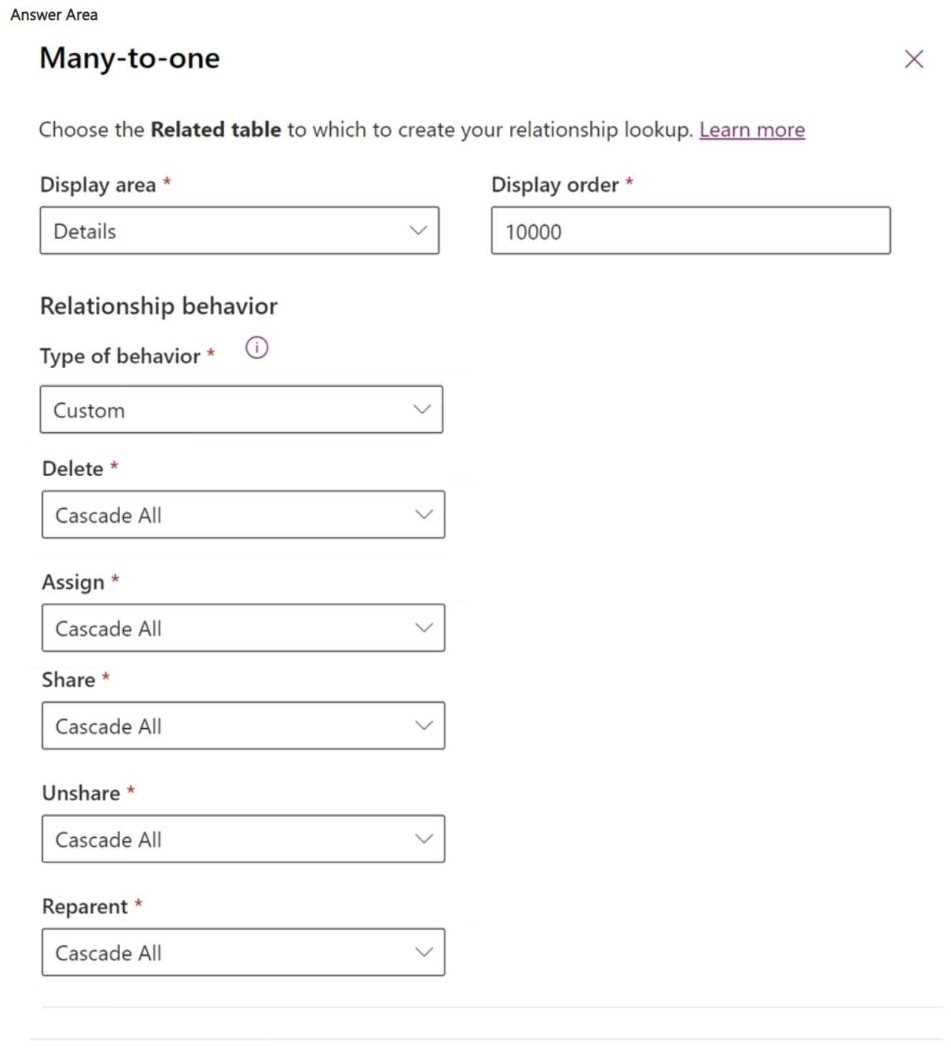951x1048 pixels.
Task: Click the chevron arrow in the Custom dropdown
Action: (x=422, y=410)
